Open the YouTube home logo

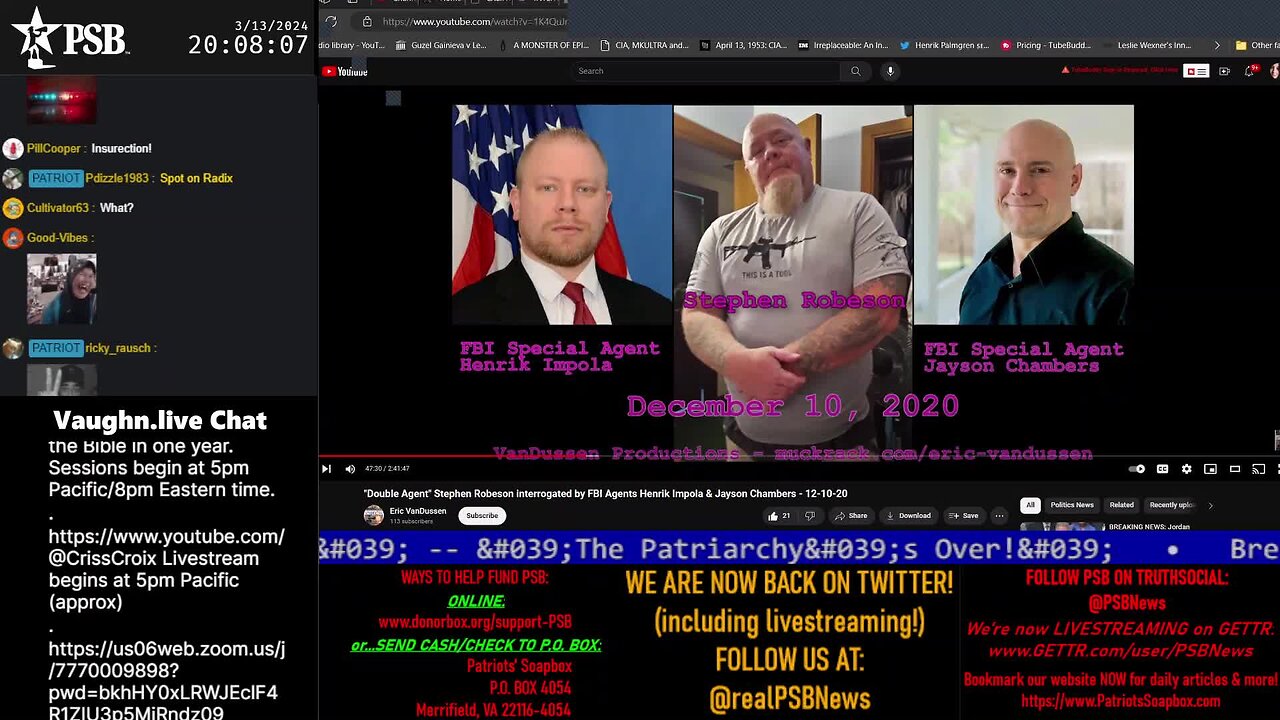click(x=345, y=71)
